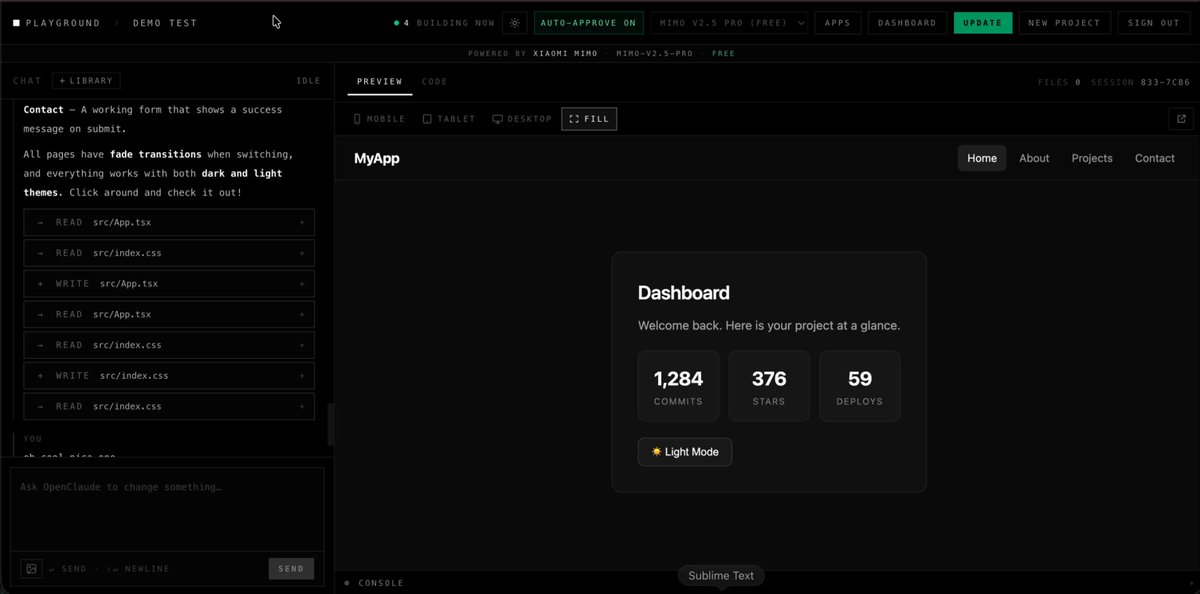Screen dimensions: 1200x594
Task: Click the Demo Test project name
Action: click(x=165, y=23)
